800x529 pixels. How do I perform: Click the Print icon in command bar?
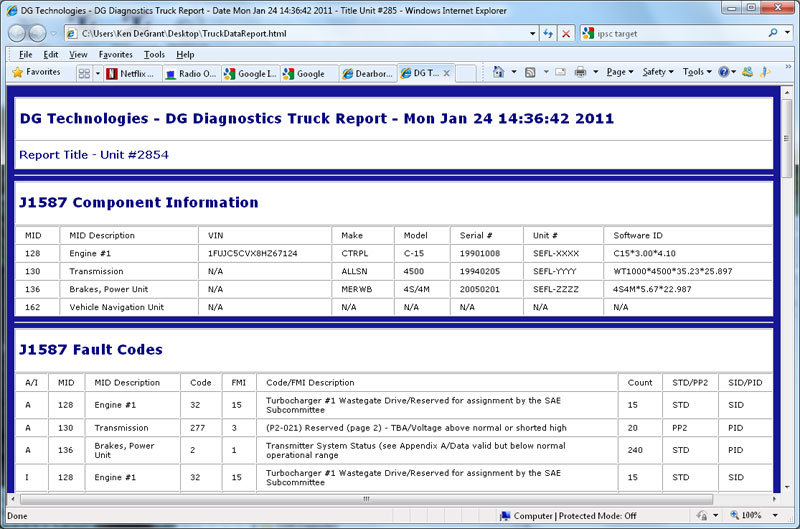[x=580, y=72]
